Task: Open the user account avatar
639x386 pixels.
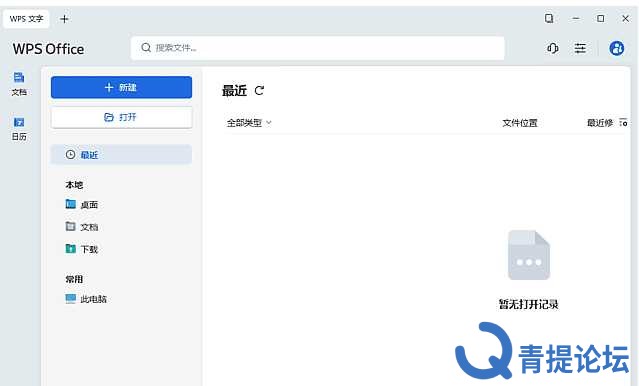Action: click(617, 48)
